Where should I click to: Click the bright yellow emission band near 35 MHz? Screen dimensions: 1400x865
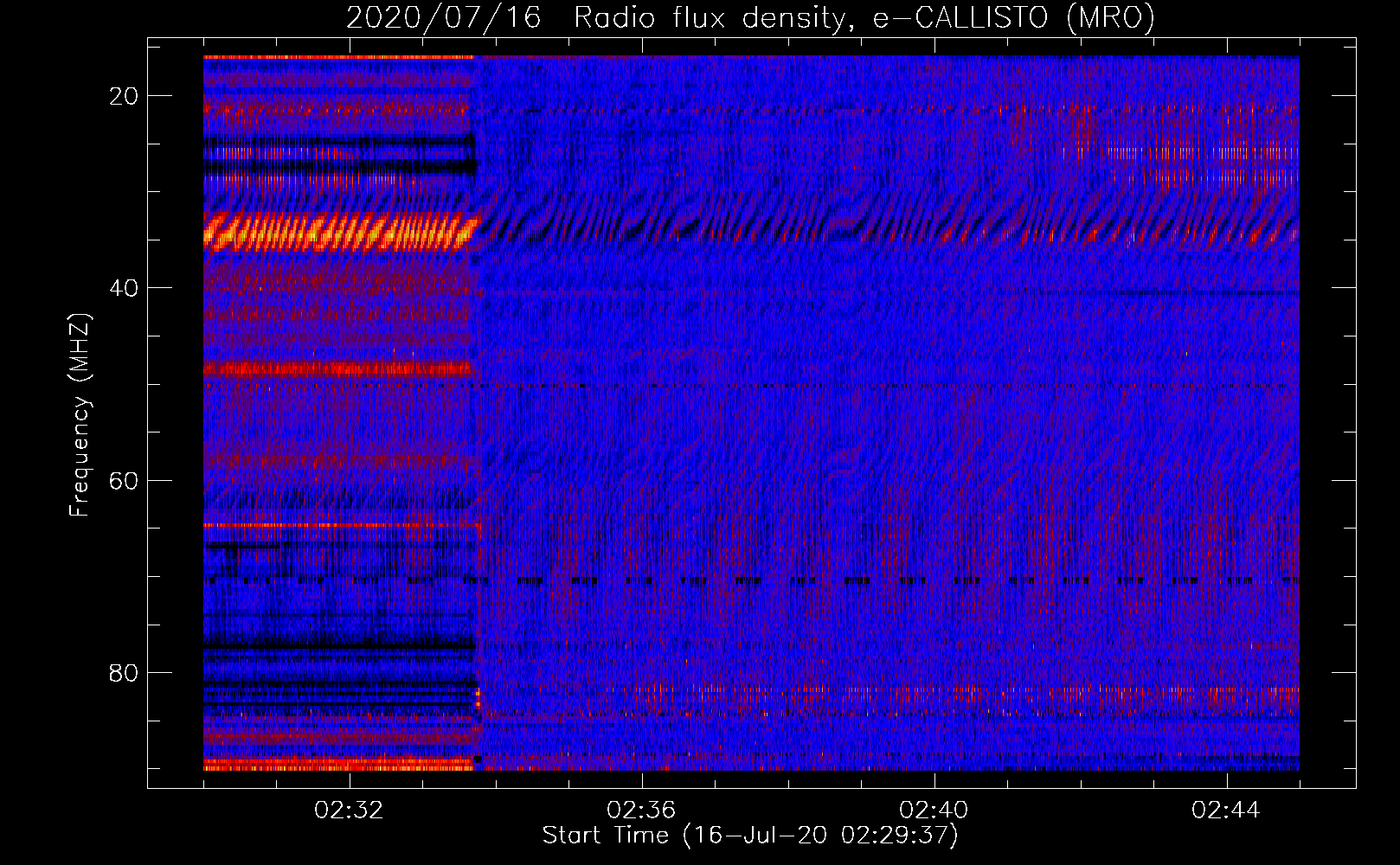coord(340,234)
